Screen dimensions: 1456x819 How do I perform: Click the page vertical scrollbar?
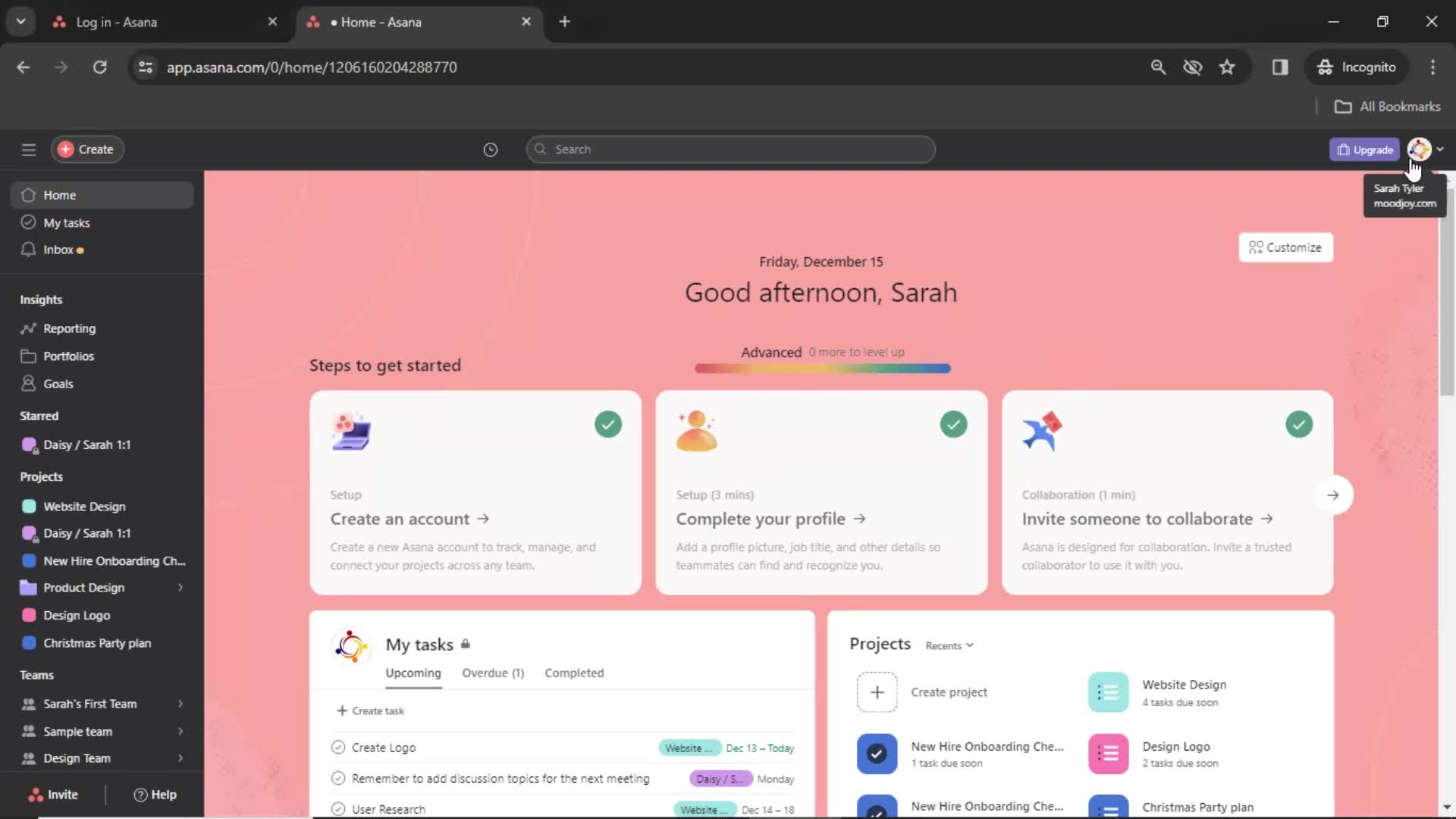1447,292
